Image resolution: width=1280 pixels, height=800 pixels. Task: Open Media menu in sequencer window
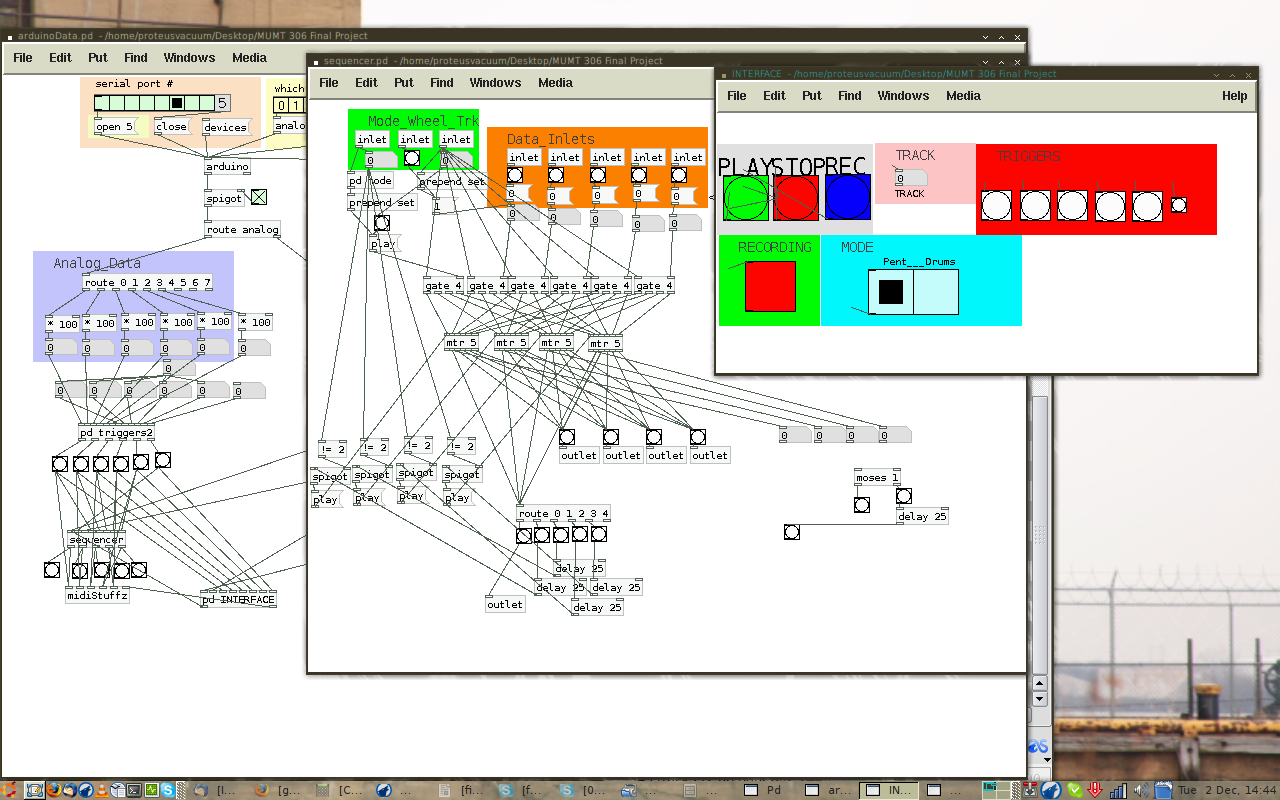555,83
